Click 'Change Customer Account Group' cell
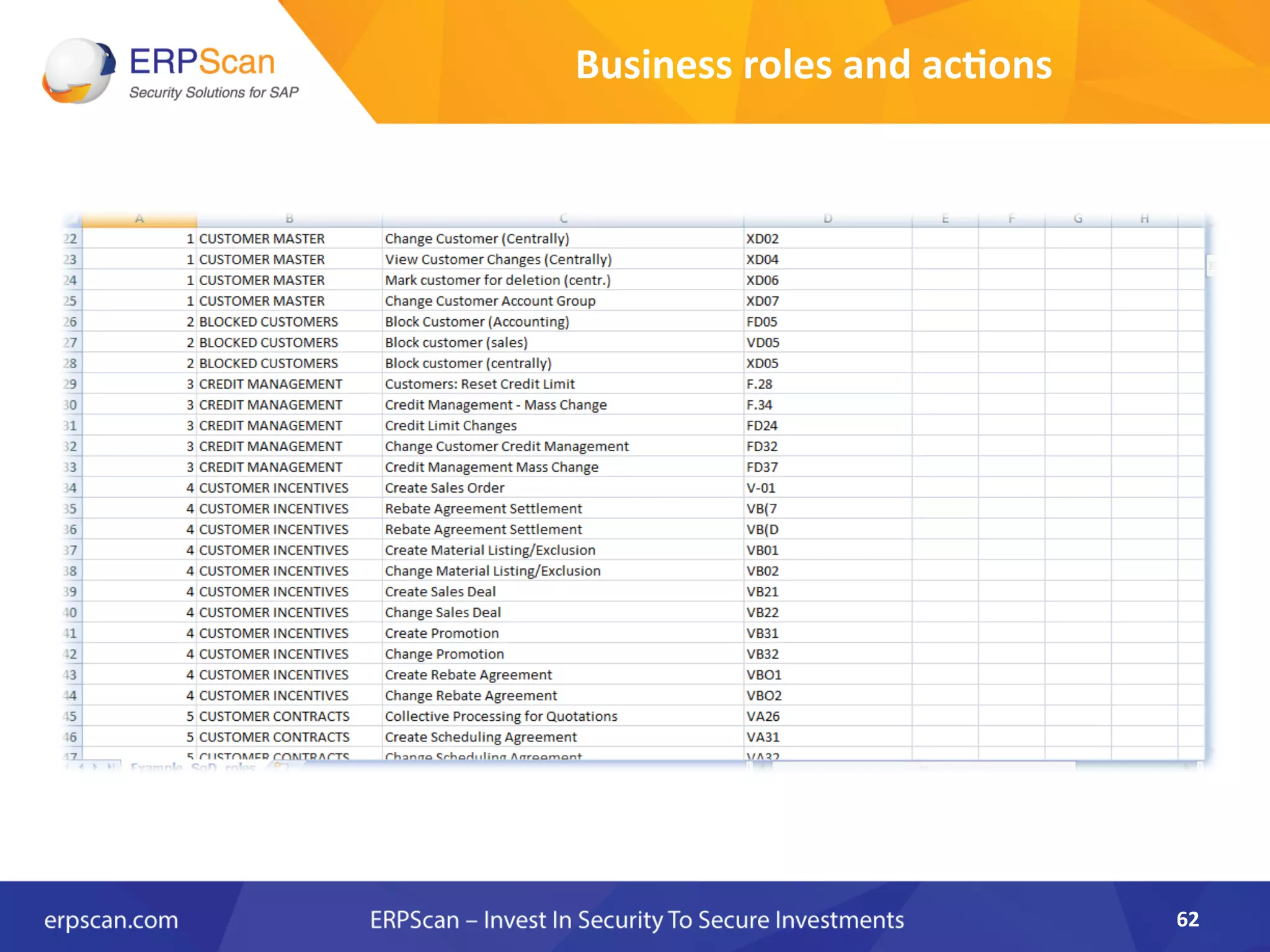The width and height of the screenshot is (1270, 952). click(x=563, y=301)
